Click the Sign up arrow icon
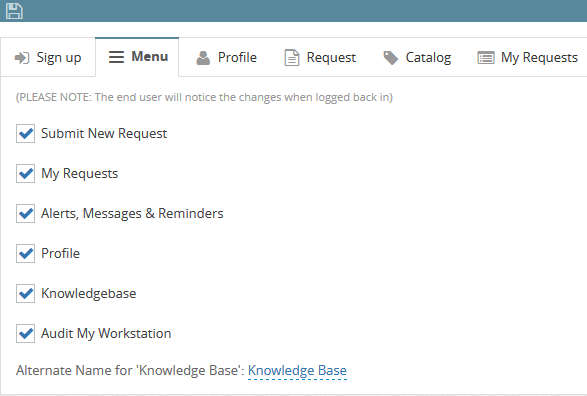The height and width of the screenshot is (396, 587). (x=22, y=58)
